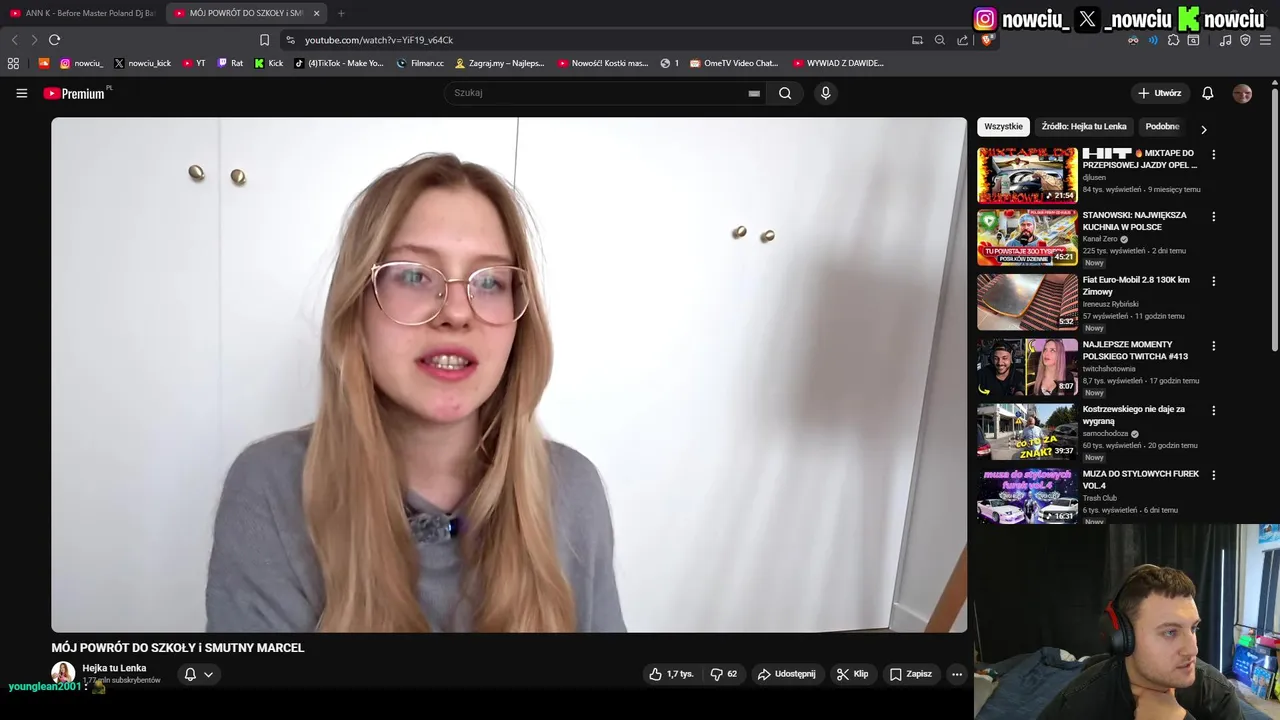This screenshot has height=720, width=1280.
Task: Open the Kick bookmark
Action: (x=269, y=63)
